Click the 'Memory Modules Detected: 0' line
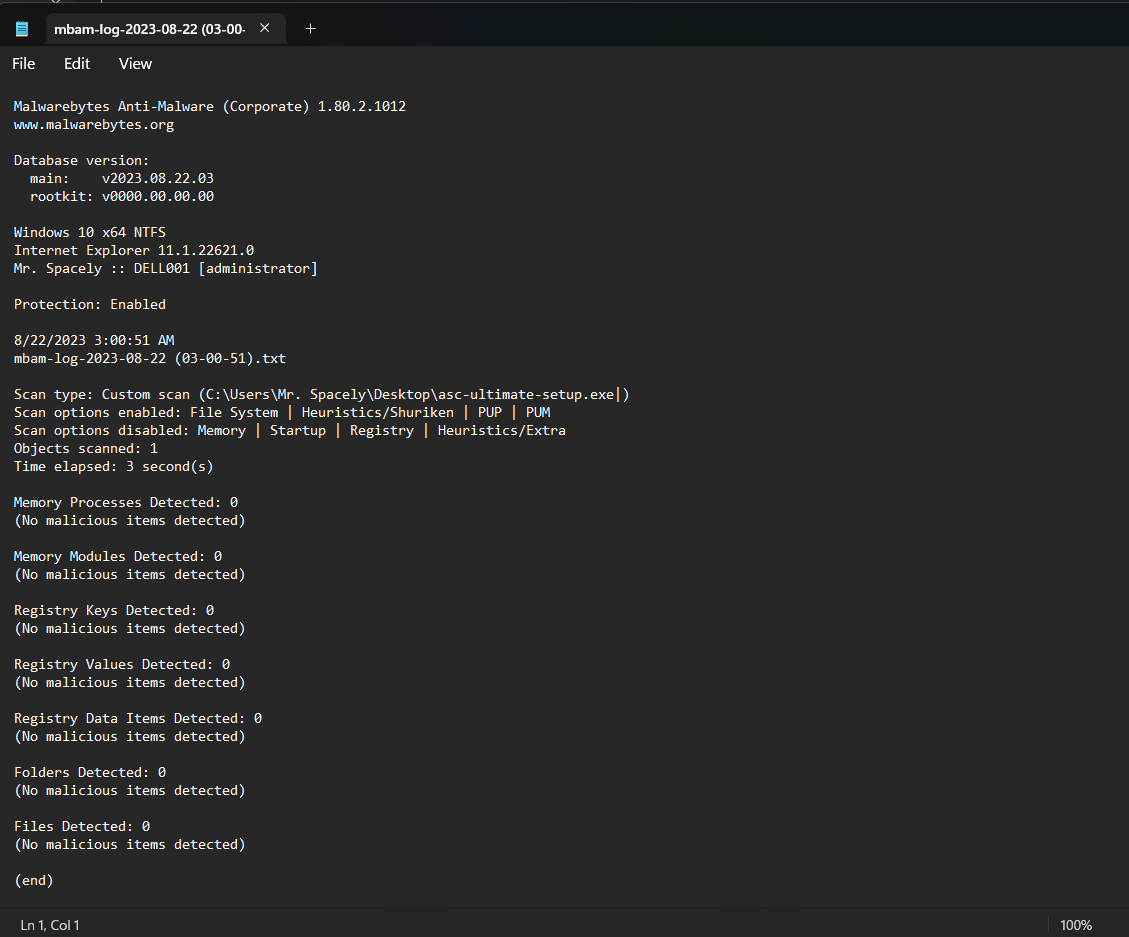1129x937 pixels. [118, 556]
